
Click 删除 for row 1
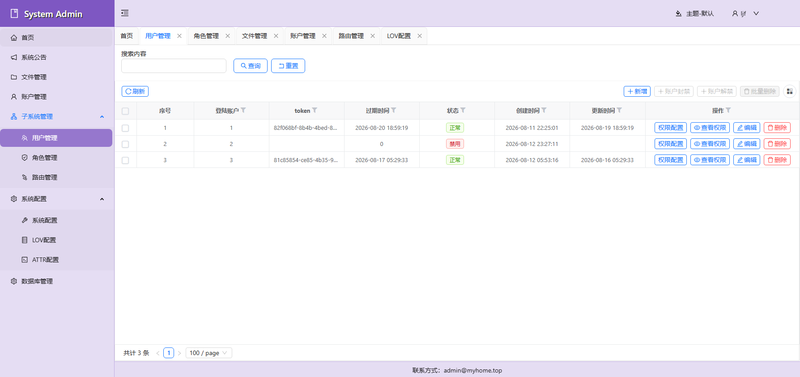tap(777, 128)
